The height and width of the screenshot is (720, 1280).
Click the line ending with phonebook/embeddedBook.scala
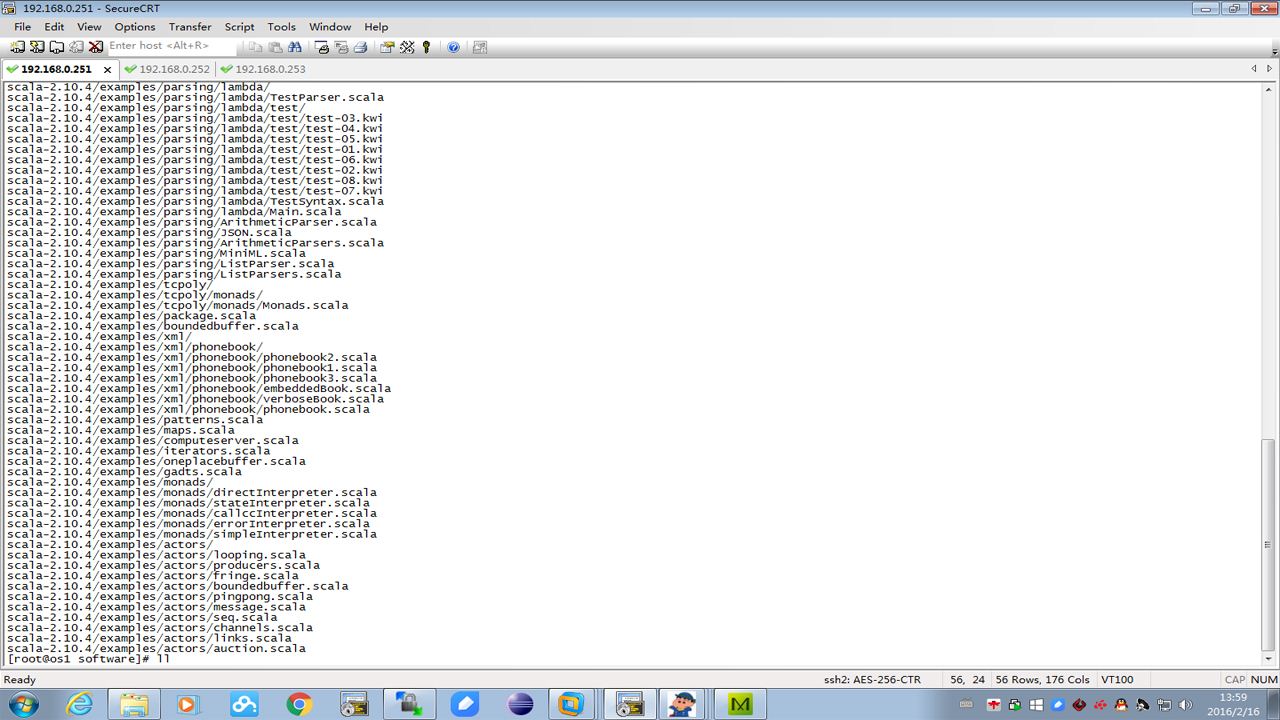coord(198,388)
